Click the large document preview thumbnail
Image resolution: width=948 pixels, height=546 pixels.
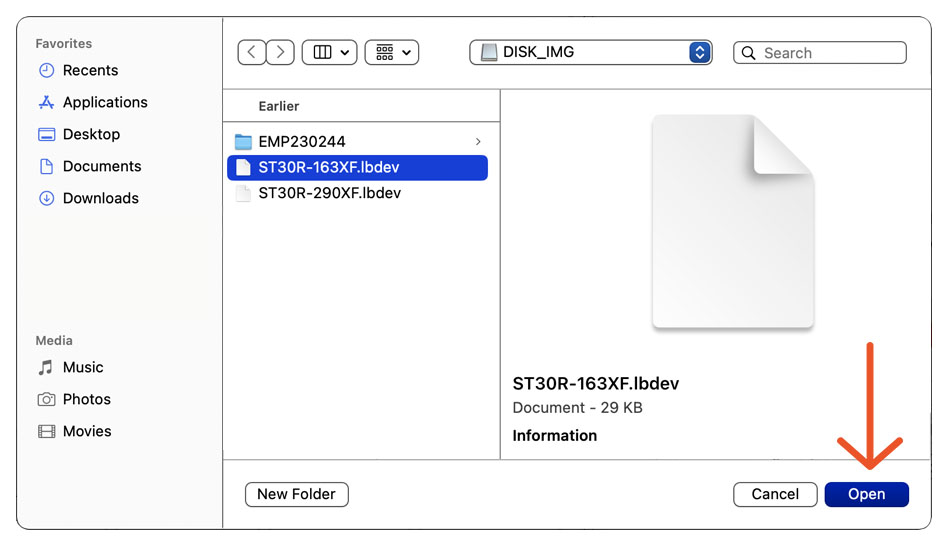(x=733, y=221)
